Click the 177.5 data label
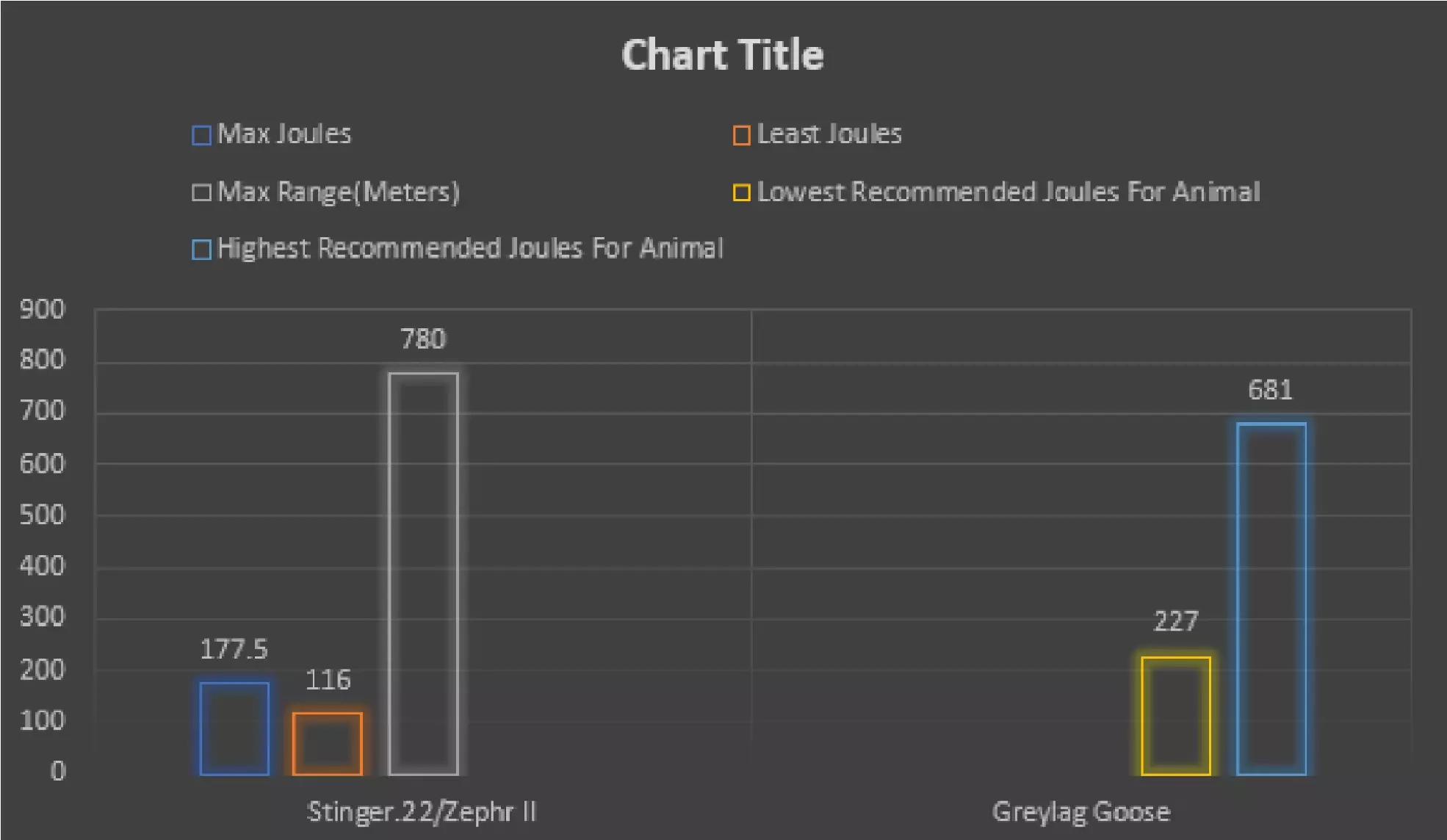This screenshot has height=840, width=1447. 234,649
